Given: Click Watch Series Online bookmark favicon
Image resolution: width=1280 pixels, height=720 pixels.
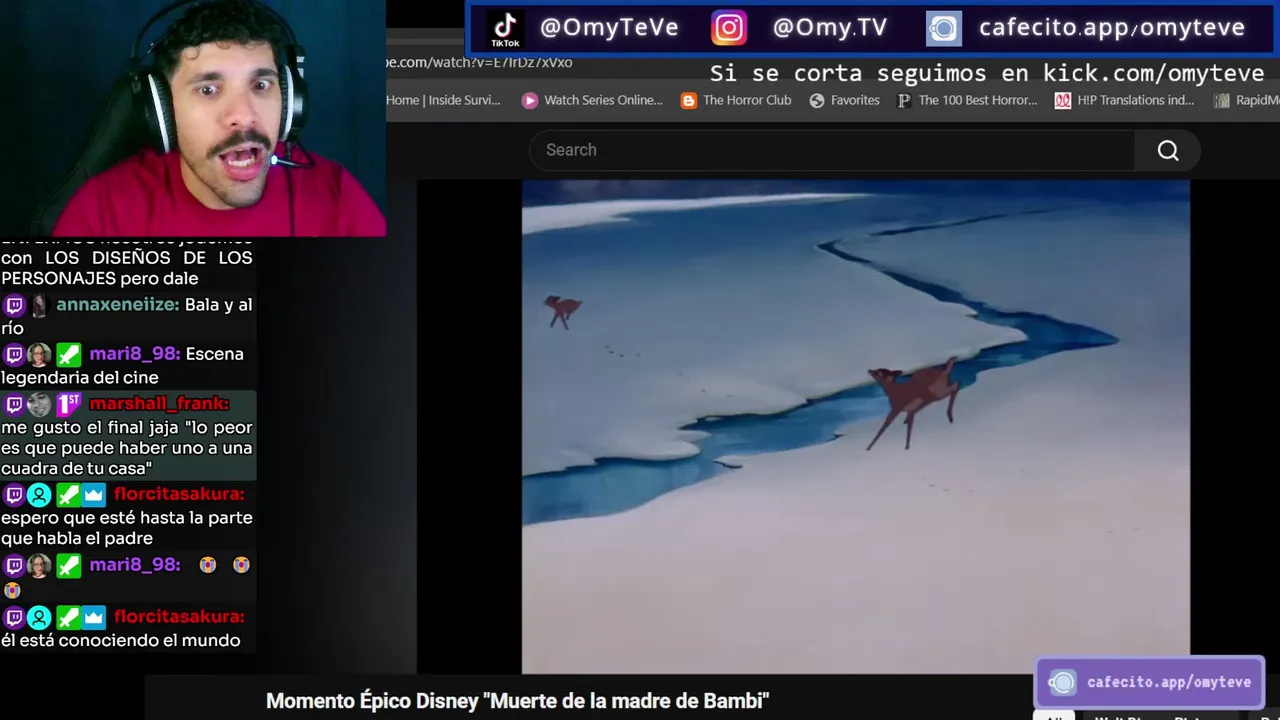Looking at the screenshot, I should click(530, 100).
